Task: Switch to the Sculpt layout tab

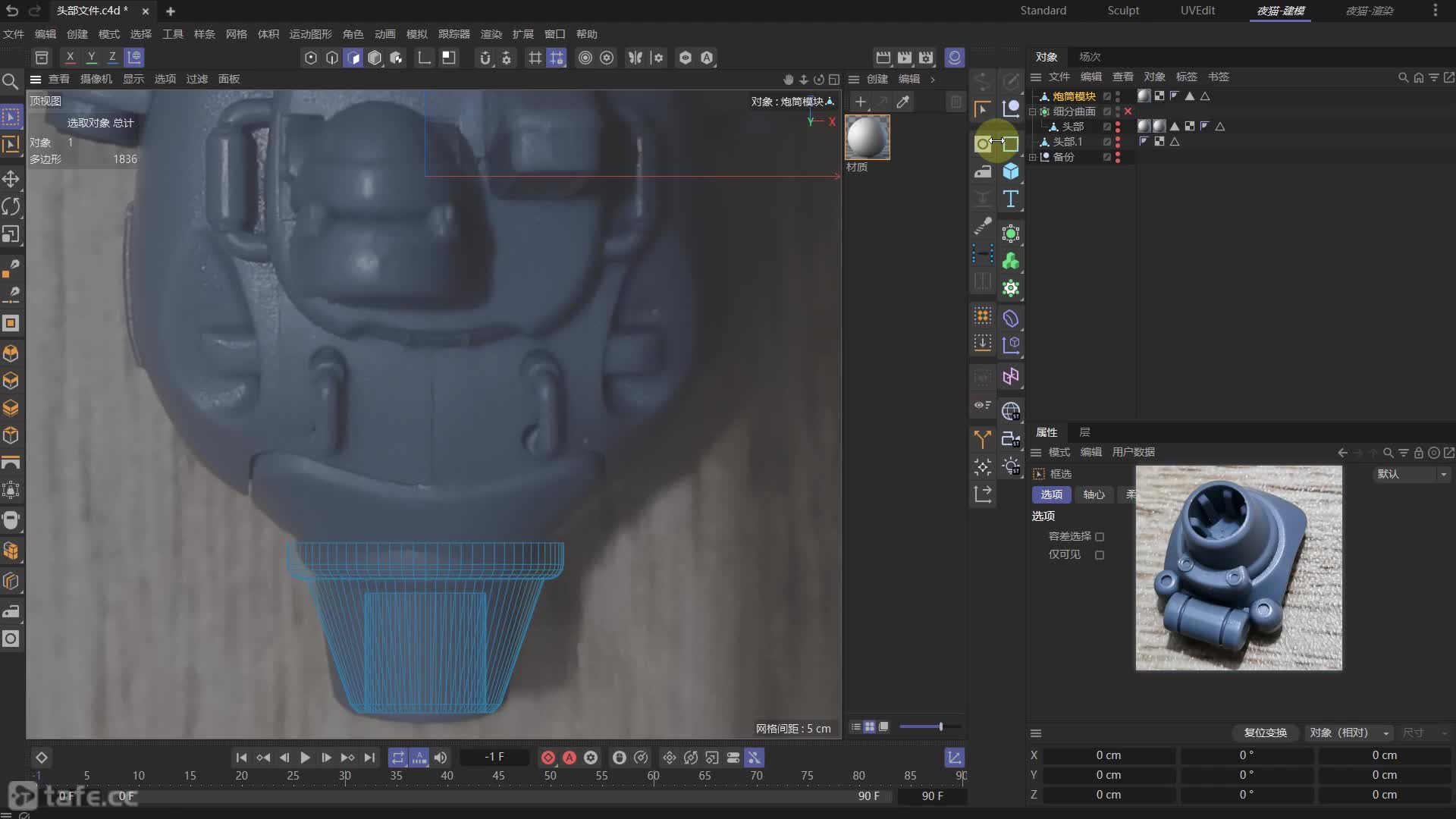Action: (1123, 11)
